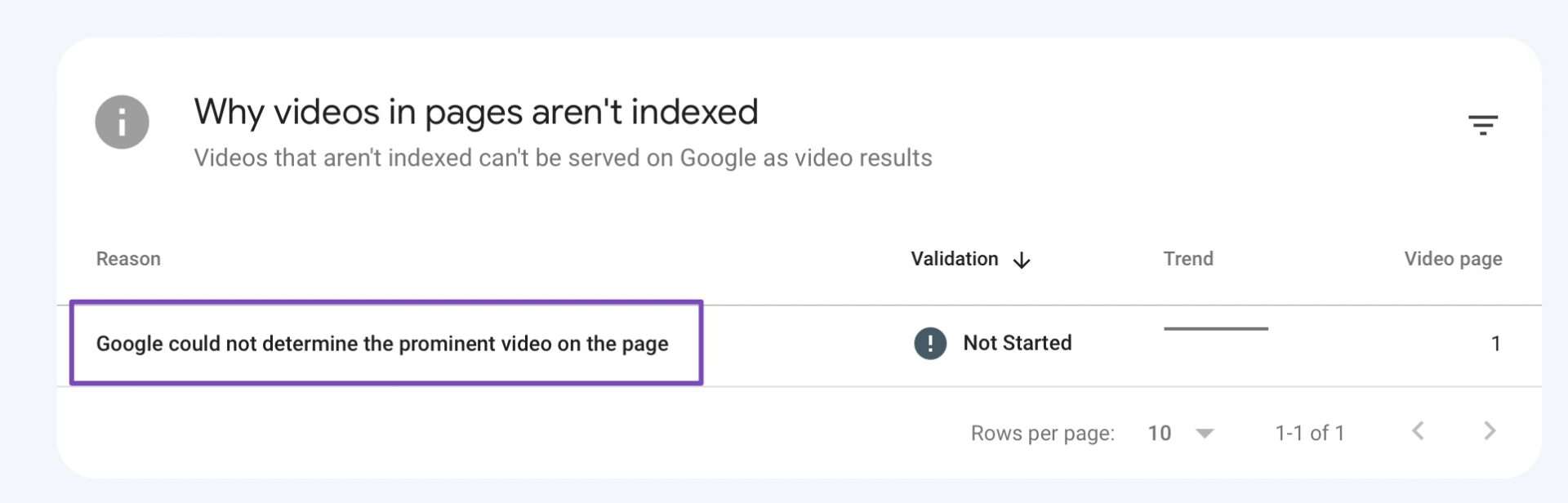Viewport: 1568px width, 503px height.
Task: Click the Trend column header
Action: 1187,259
